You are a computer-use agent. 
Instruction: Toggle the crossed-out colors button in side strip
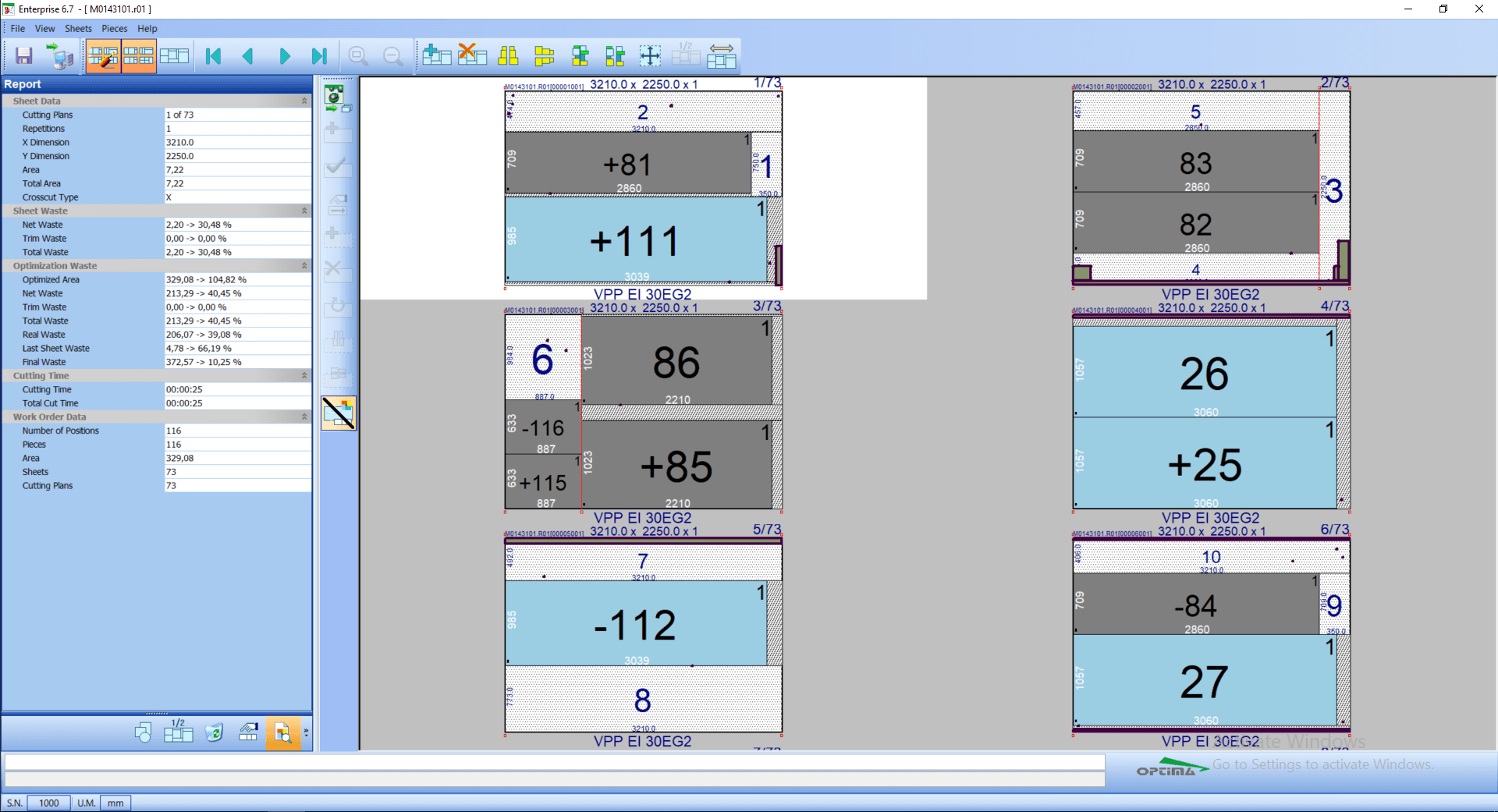[x=339, y=413]
